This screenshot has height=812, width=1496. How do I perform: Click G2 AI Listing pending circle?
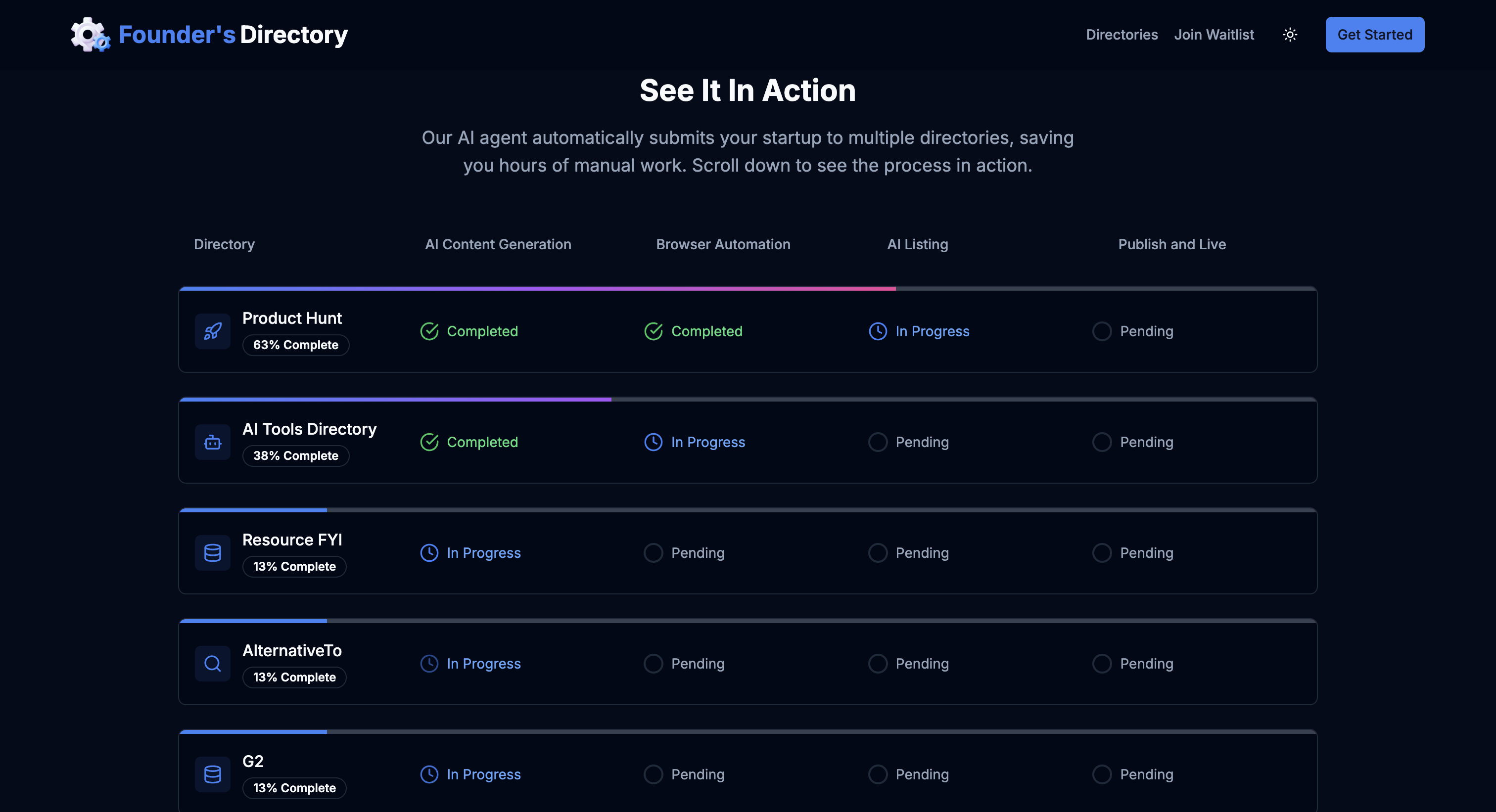[x=878, y=774]
